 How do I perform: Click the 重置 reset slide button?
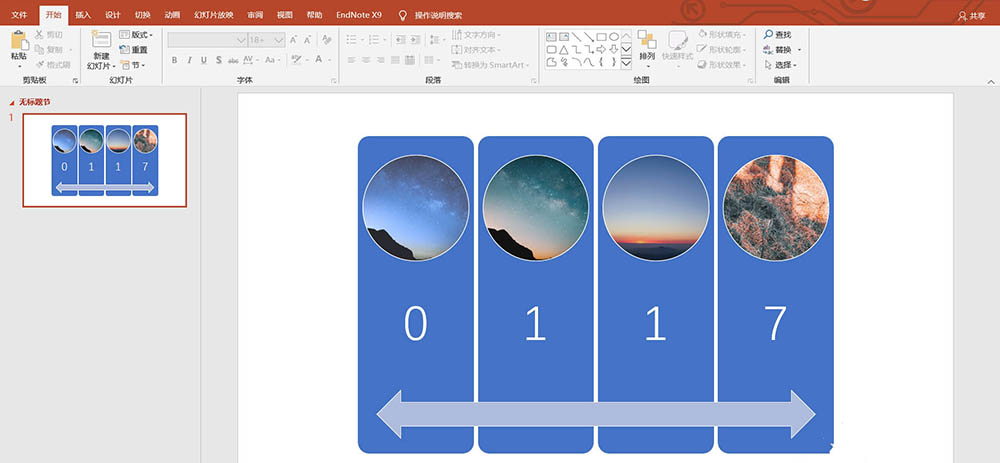(133, 50)
